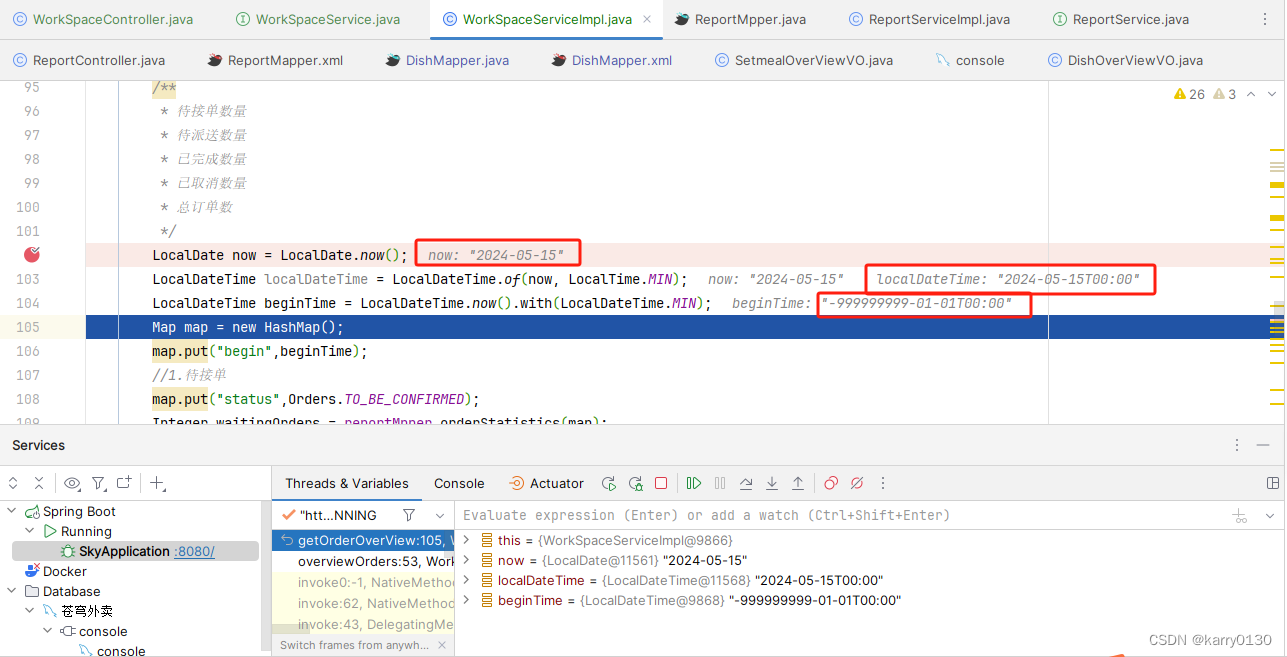Open DishOverViewVO.java tab
This screenshot has height=657, width=1287.
[1125, 60]
